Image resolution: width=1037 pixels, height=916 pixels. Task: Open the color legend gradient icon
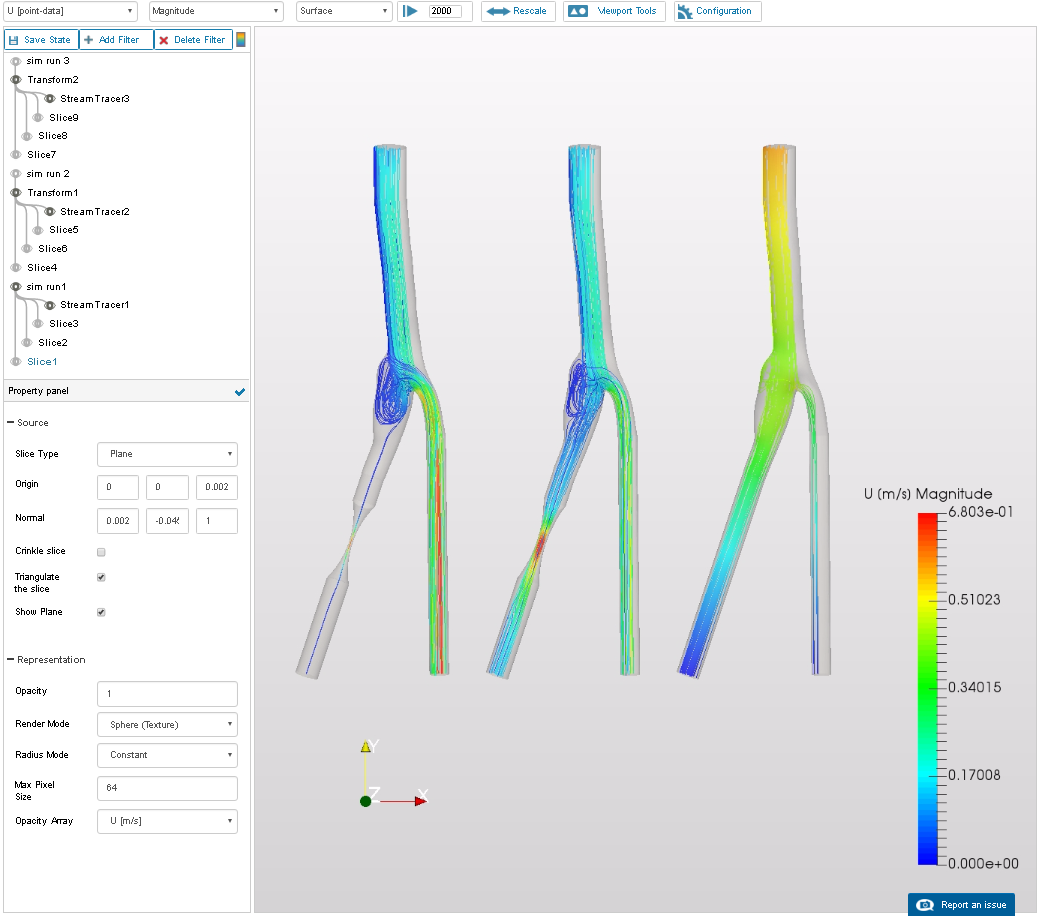click(240, 40)
